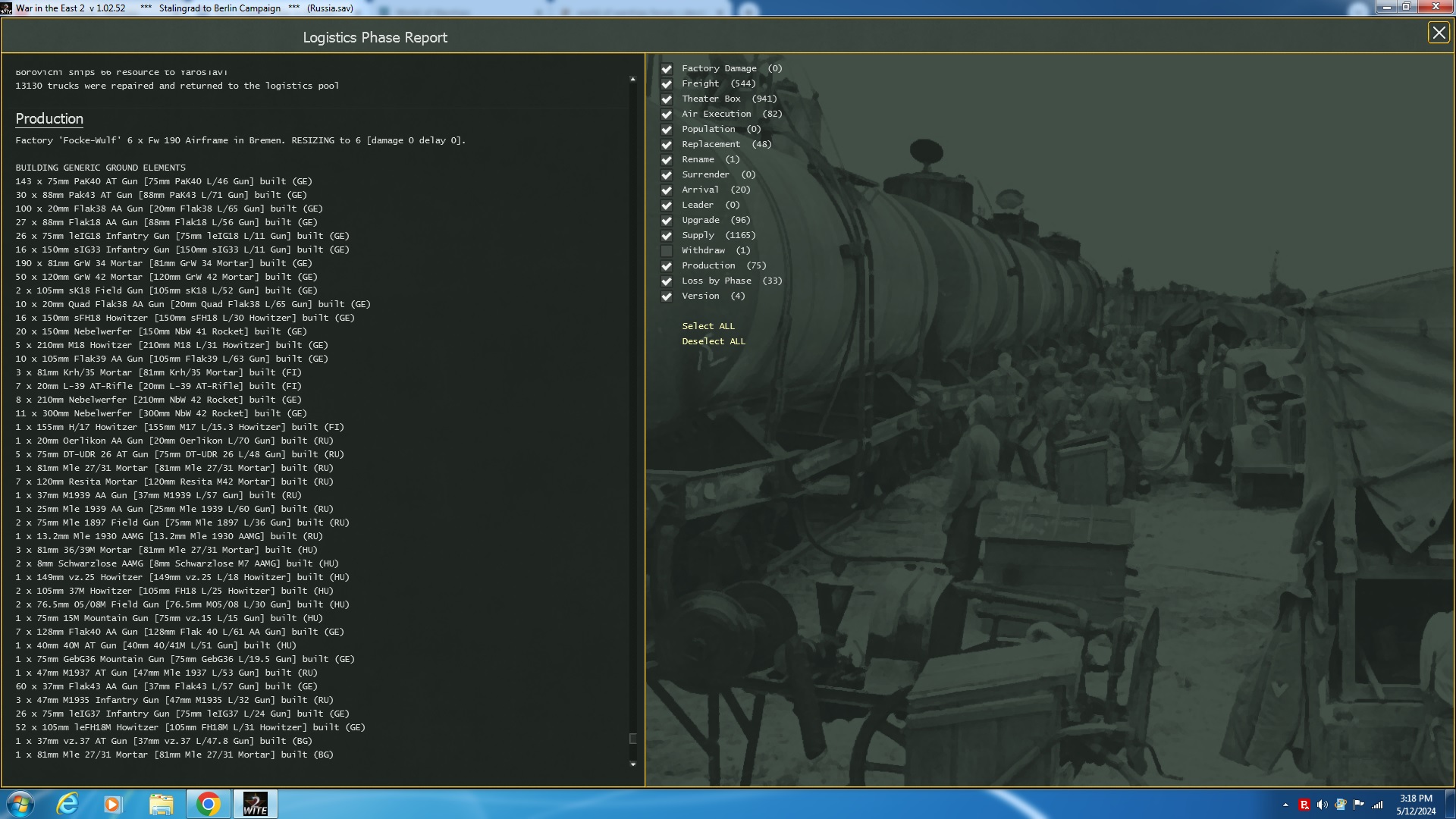
Task: Toggle the Replacement checkbox
Action: coord(667,145)
